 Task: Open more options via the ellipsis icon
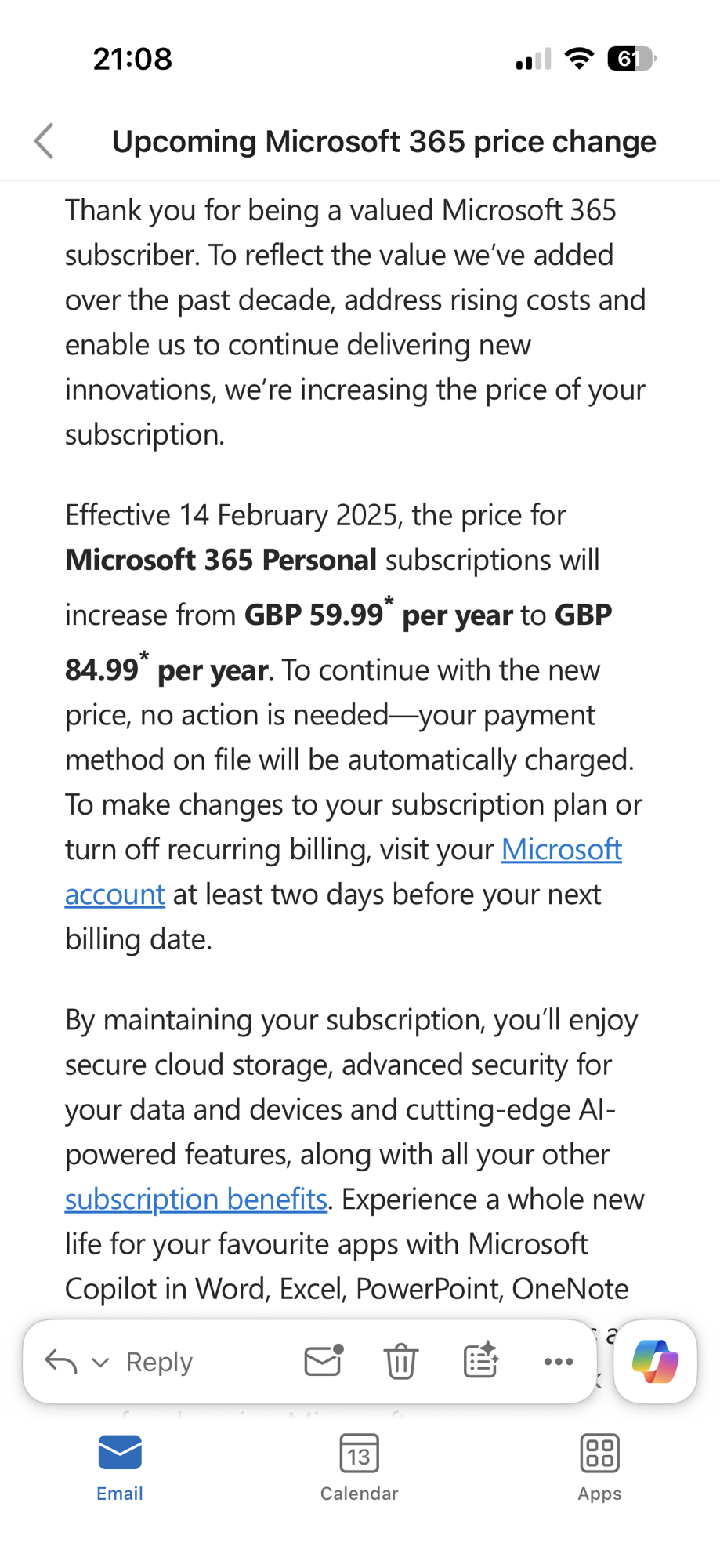(558, 1362)
